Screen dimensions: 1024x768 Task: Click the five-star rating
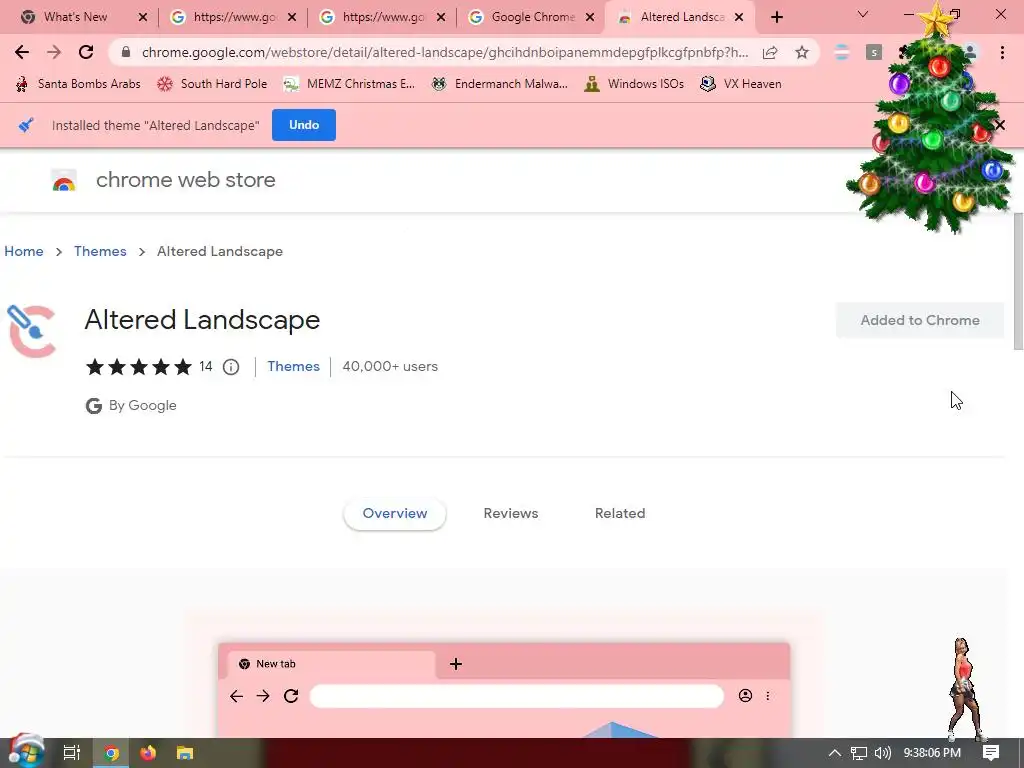[x=138, y=366]
